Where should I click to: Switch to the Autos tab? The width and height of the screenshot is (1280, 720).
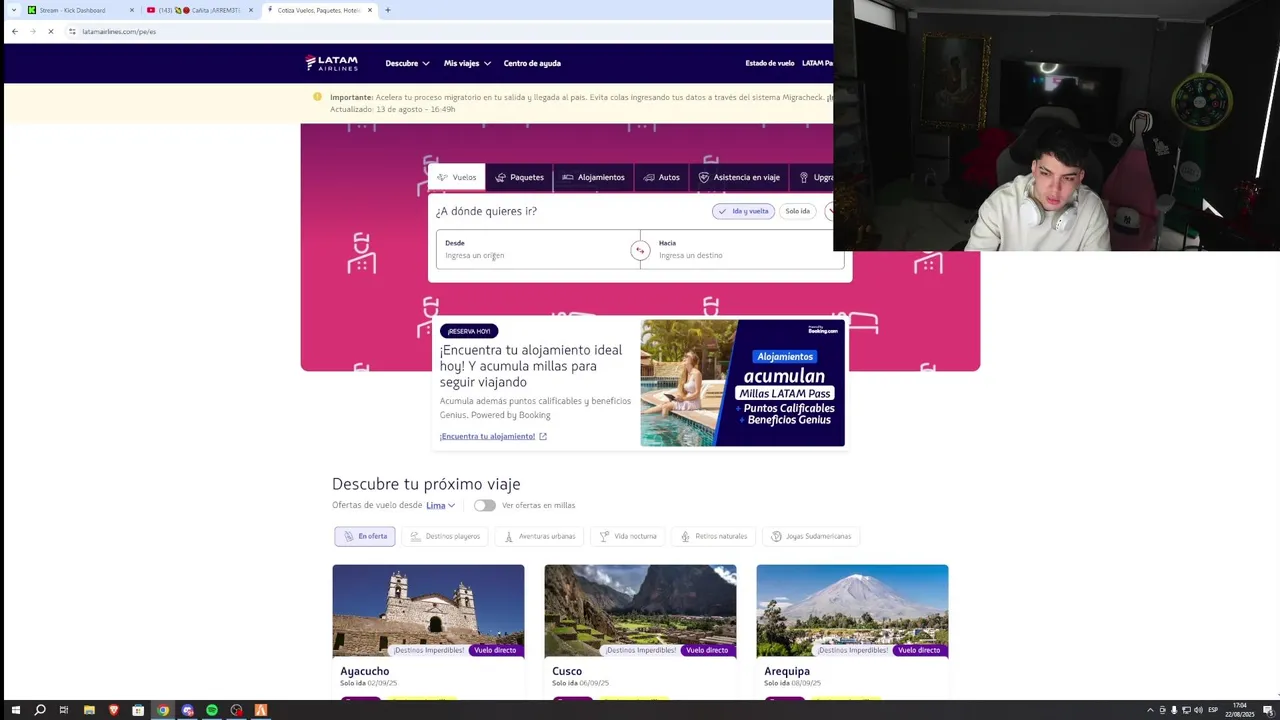coord(662,177)
